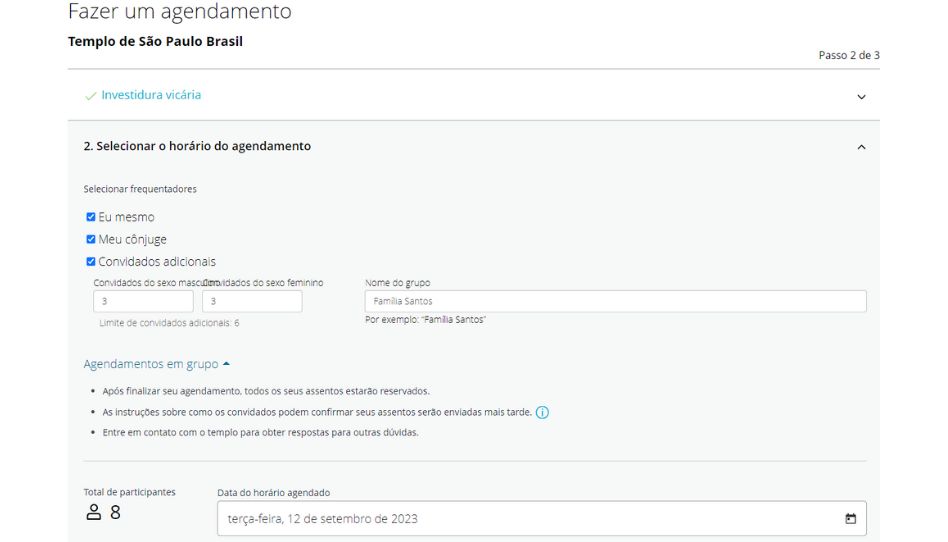This screenshot has width=948, height=542.
Task: Click the person icon beside participant total
Action: tap(94, 513)
